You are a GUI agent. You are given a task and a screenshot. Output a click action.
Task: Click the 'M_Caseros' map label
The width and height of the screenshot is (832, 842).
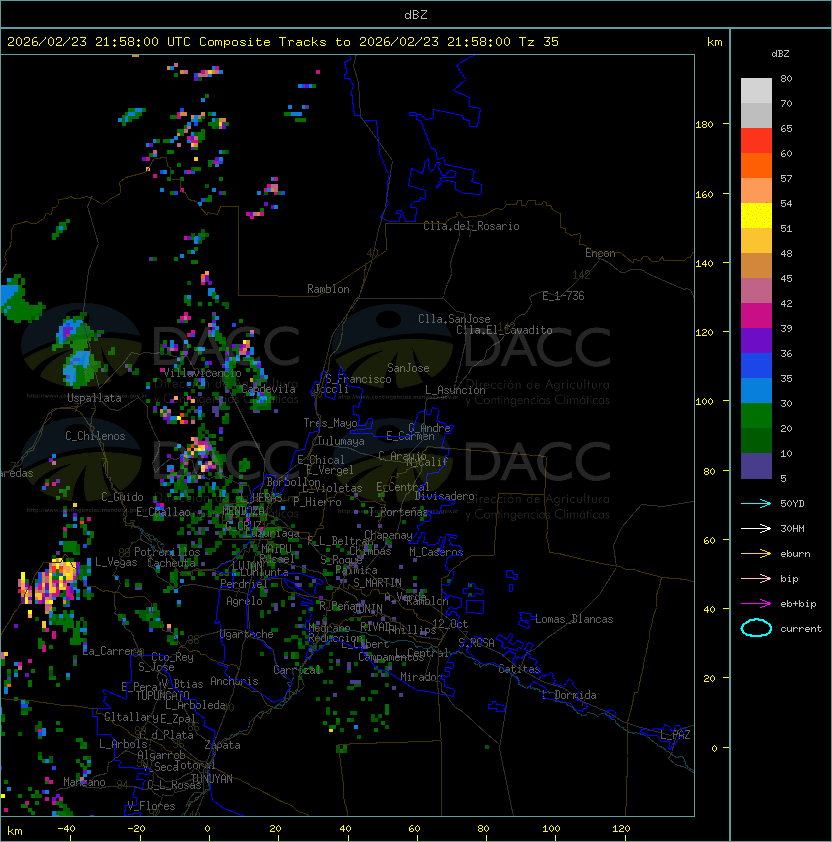click(436, 552)
